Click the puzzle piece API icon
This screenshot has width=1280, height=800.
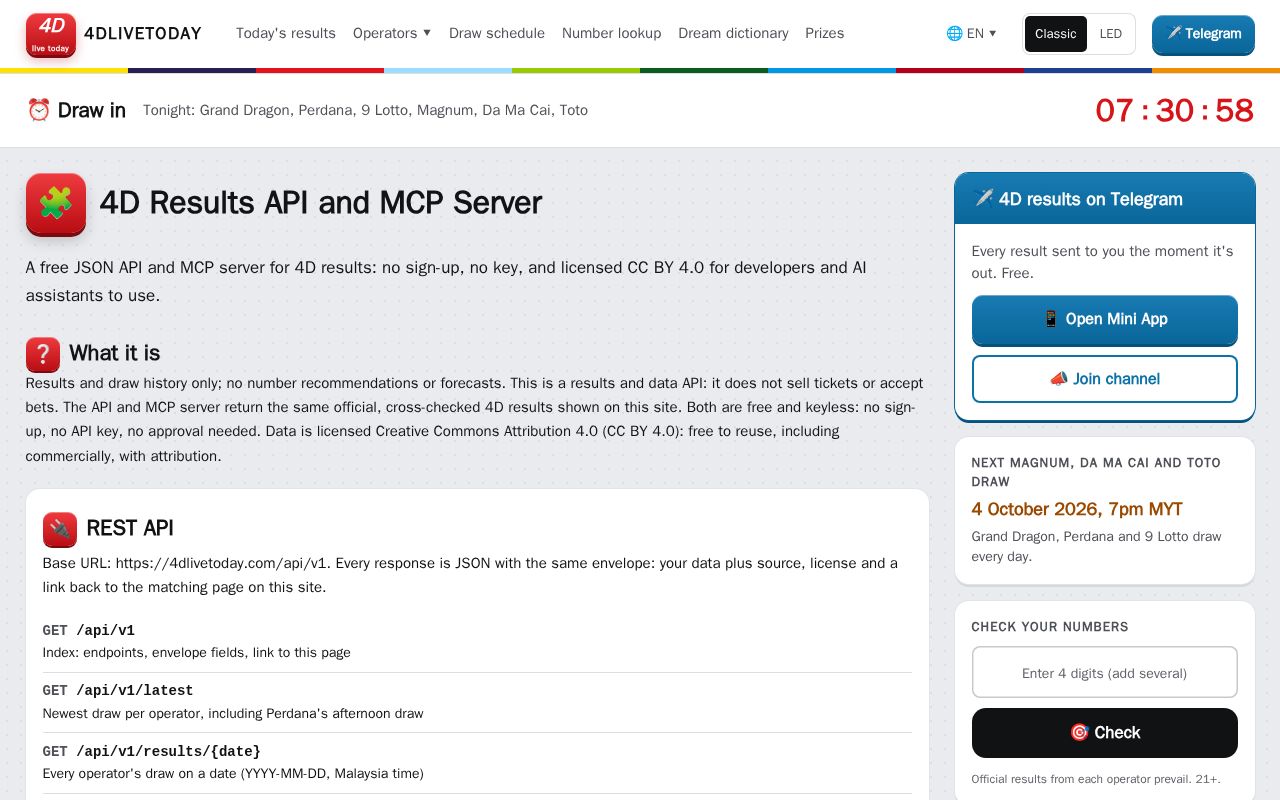[x=56, y=204]
